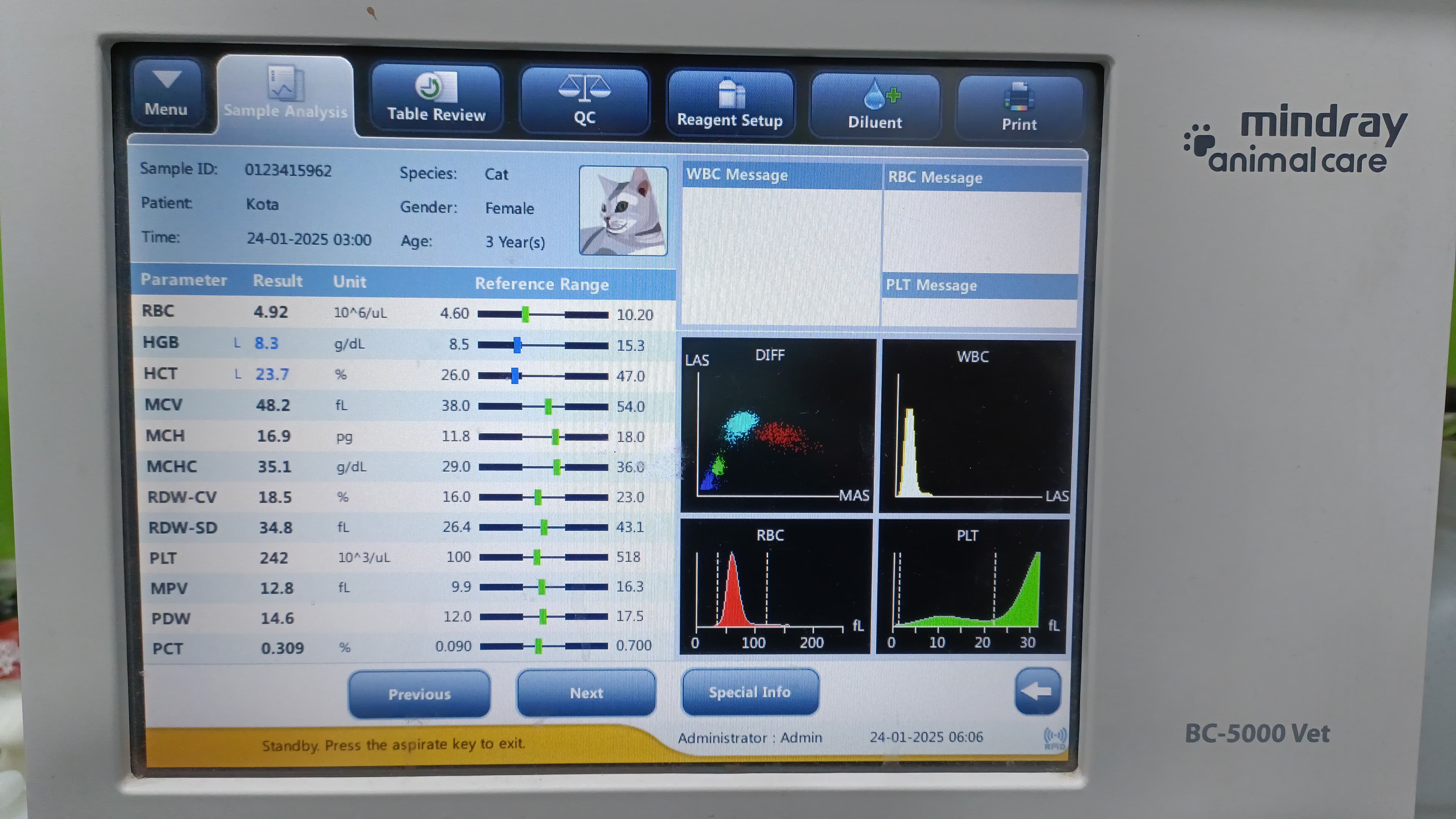This screenshot has width=1456, height=819.
Task: Select the RBC result 4.92
Action: [x=271, y=311]
